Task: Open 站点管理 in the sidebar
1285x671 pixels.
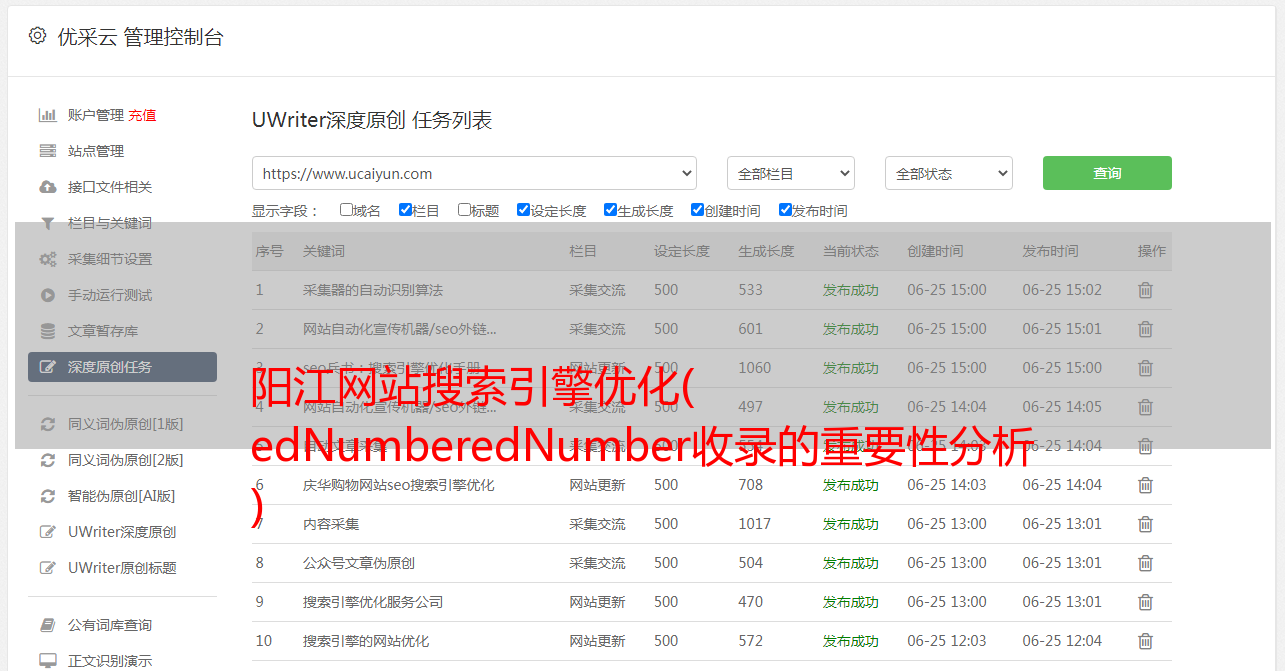Action: (96, 151)
